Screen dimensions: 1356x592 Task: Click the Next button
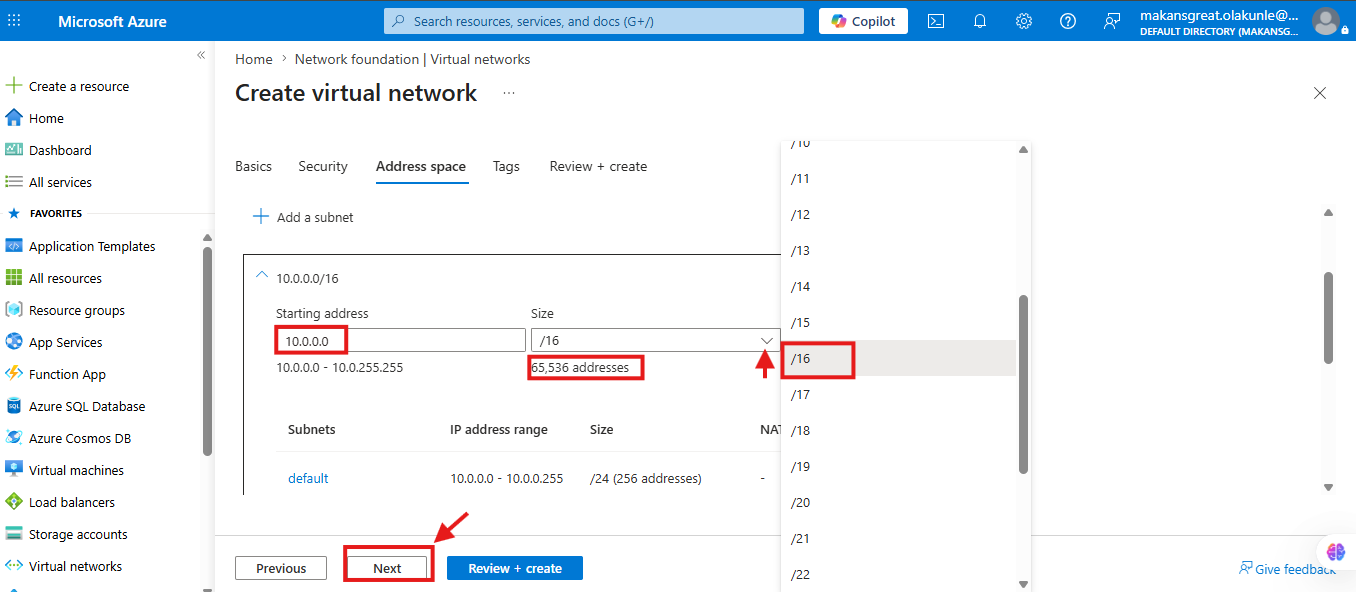[387, 568]
